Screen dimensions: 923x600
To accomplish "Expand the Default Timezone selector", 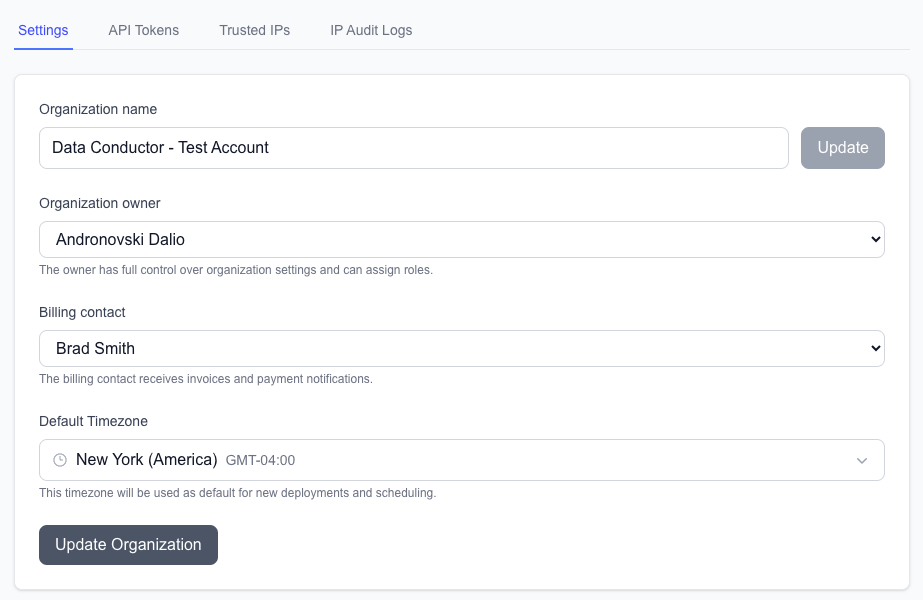I will pyautogui.click(x=461, y=459).
